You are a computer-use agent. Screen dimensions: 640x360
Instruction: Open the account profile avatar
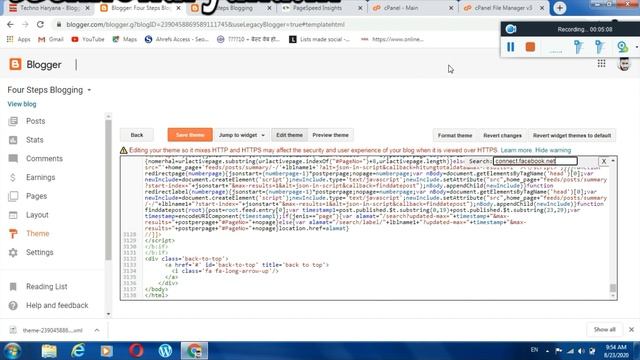pos(624,64)
